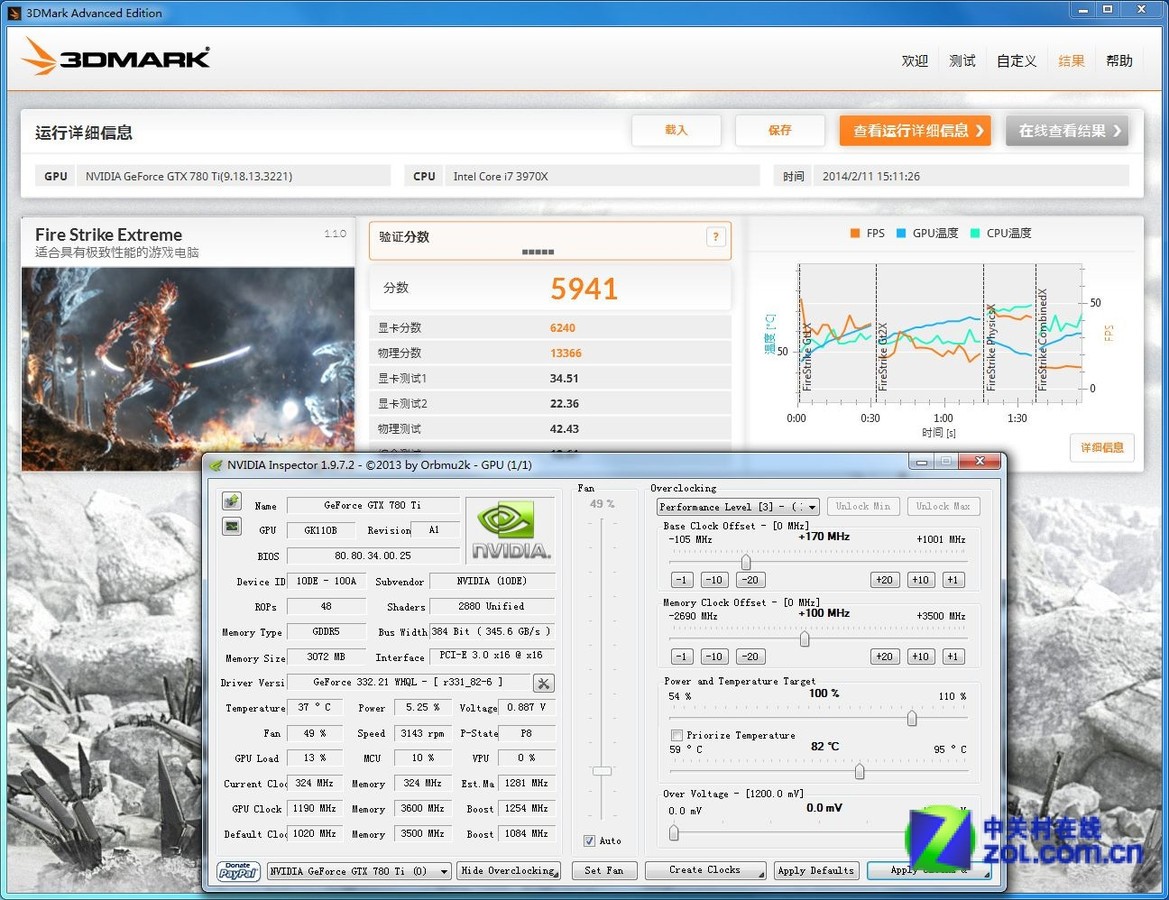
Task: Click Base Clock -20 button
Action: click(750, 580)
